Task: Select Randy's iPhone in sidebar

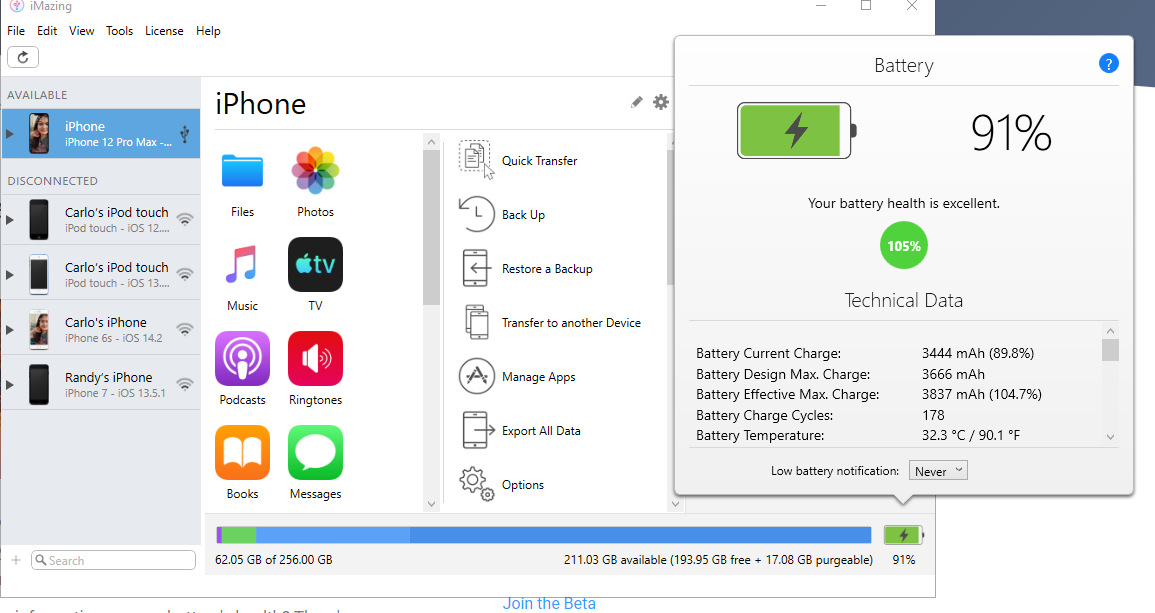Action: click(x=101, y=385)
